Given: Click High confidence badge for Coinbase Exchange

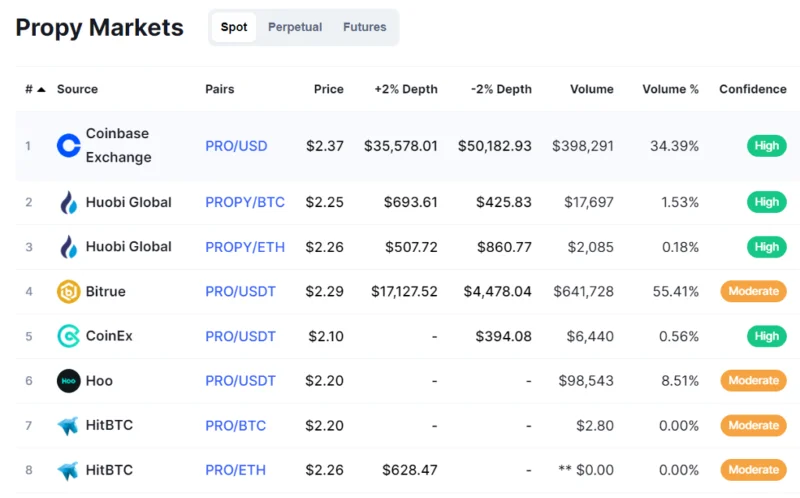Looking at the screenshot, I should coord(766,146).
